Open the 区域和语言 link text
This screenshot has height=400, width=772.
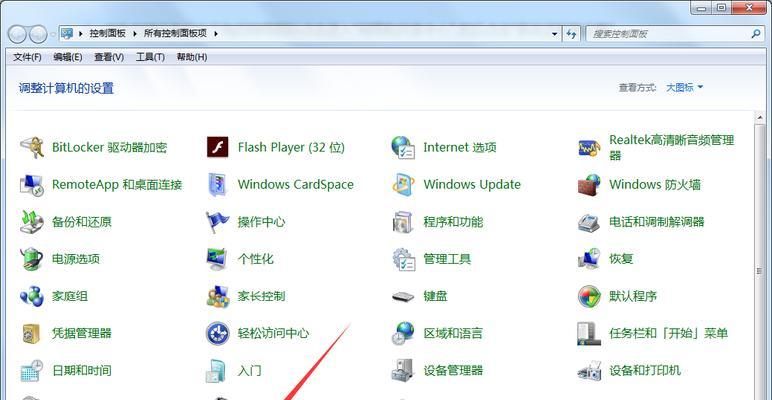pyautogui.click(x=453, y=333)
